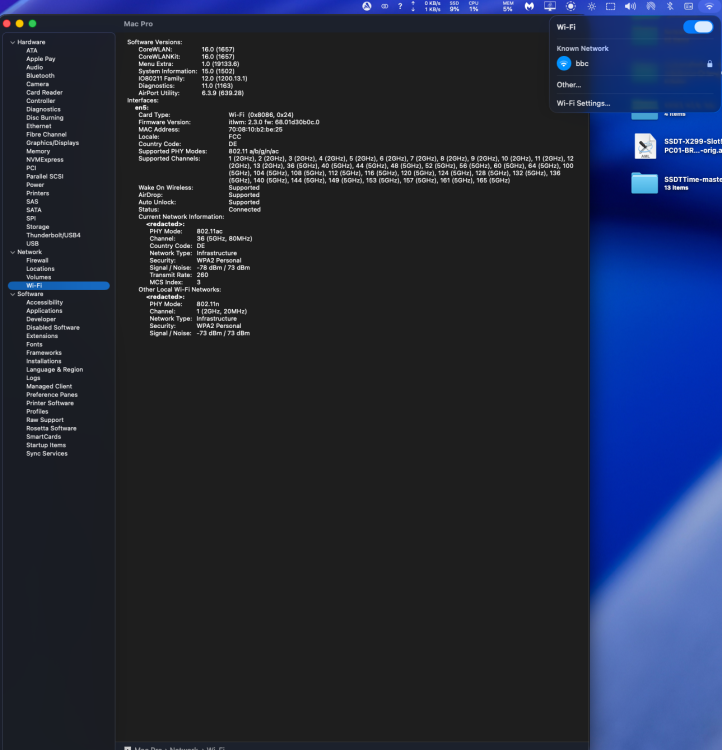Open the display monitor menu bar icon
Image resolution: width=722 pixels, height=750 pixels.
[x=550, y=6]
